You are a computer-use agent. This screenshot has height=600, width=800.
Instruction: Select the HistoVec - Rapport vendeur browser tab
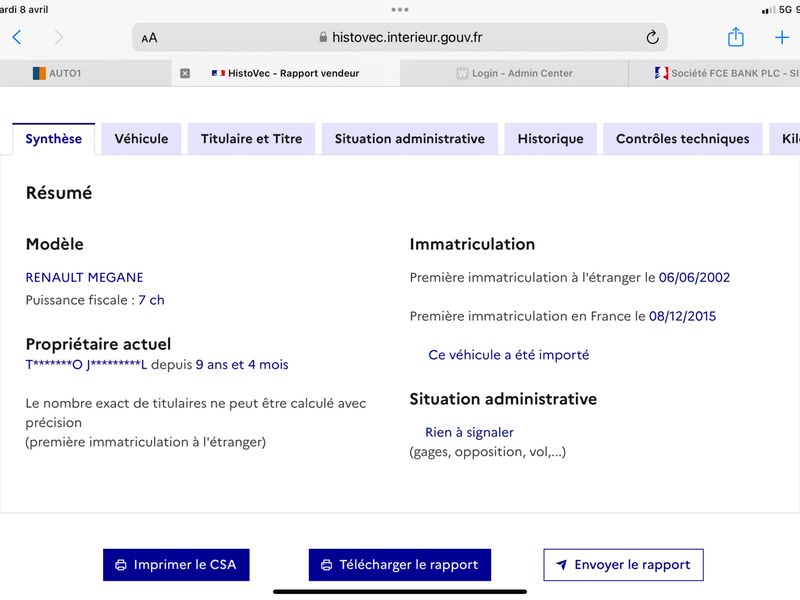[x=286, y=73]
